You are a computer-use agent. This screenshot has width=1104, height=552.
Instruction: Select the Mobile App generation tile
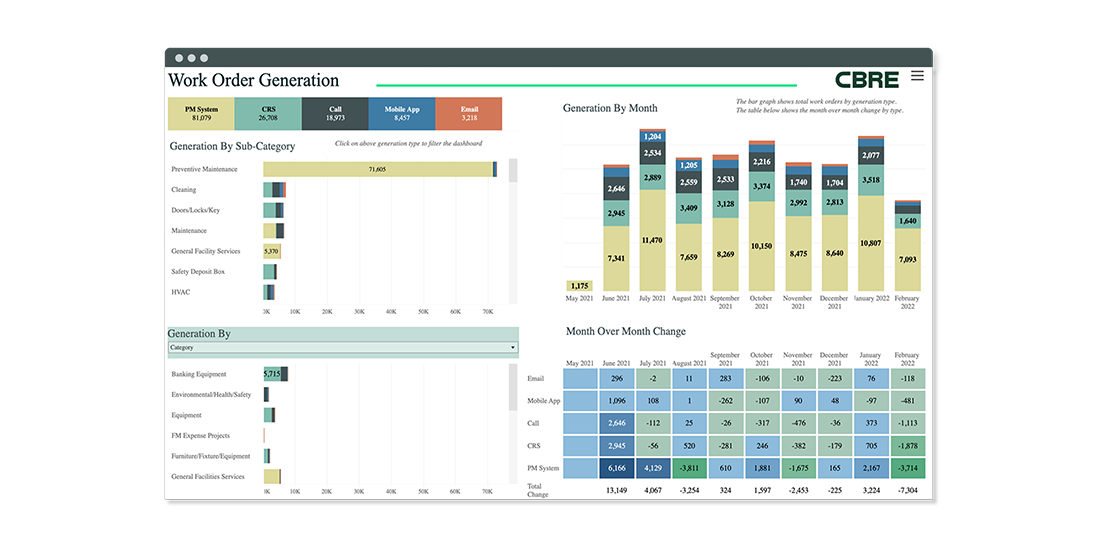click(402, 114)
